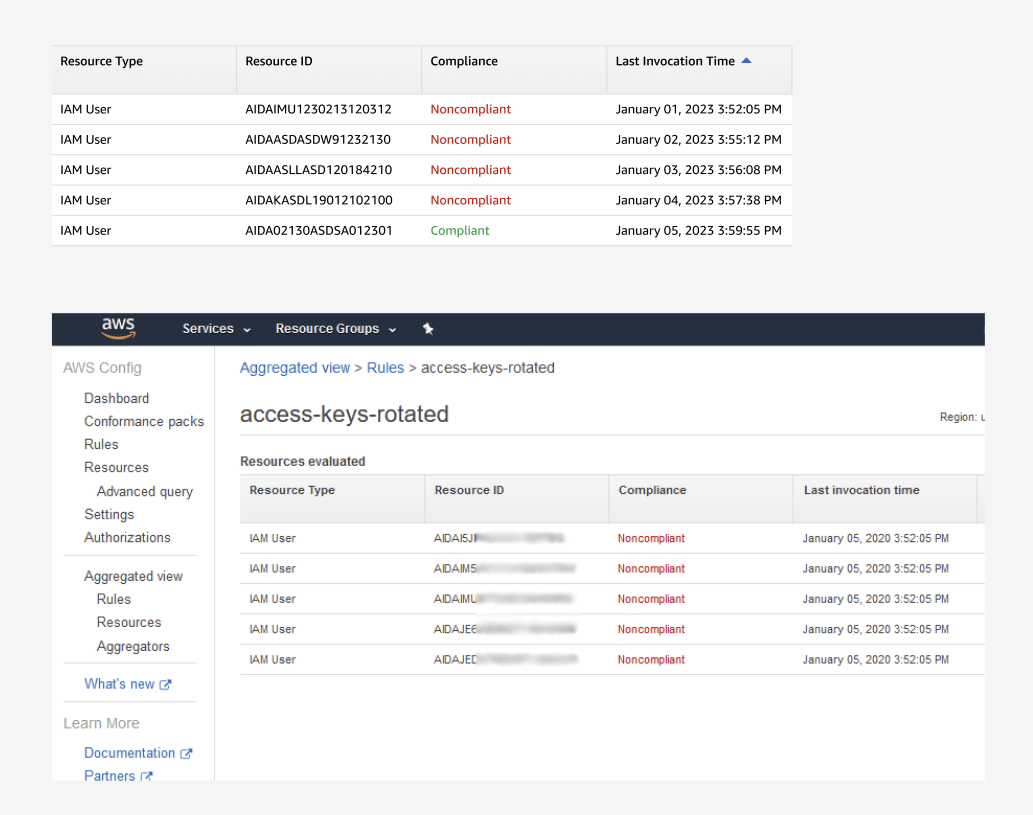Open the Partners link
The height and width of the screenshot is (815, 1033).
tap(109, 775)
